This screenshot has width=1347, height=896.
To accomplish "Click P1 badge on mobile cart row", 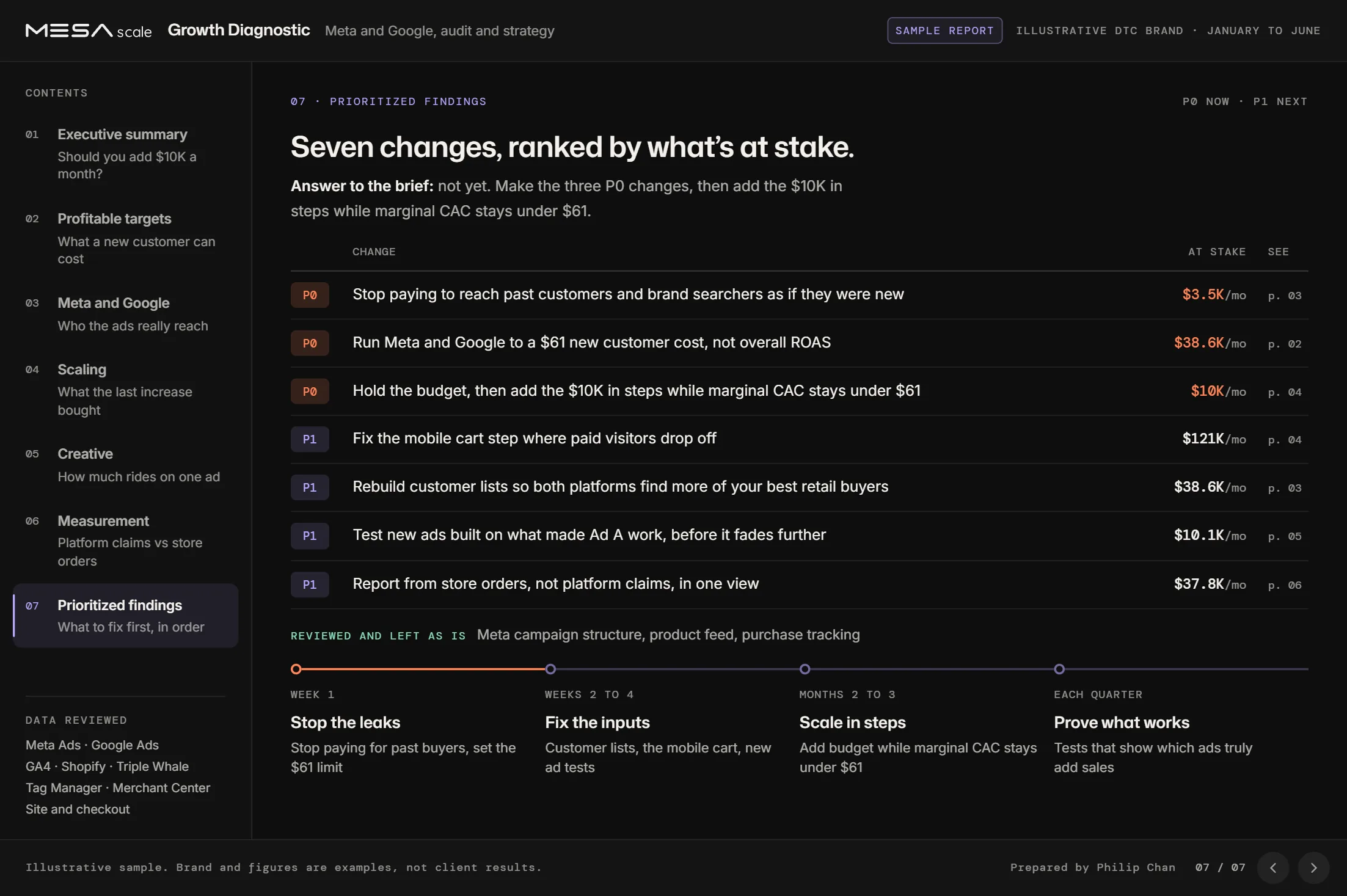I will tap(310, 439).
